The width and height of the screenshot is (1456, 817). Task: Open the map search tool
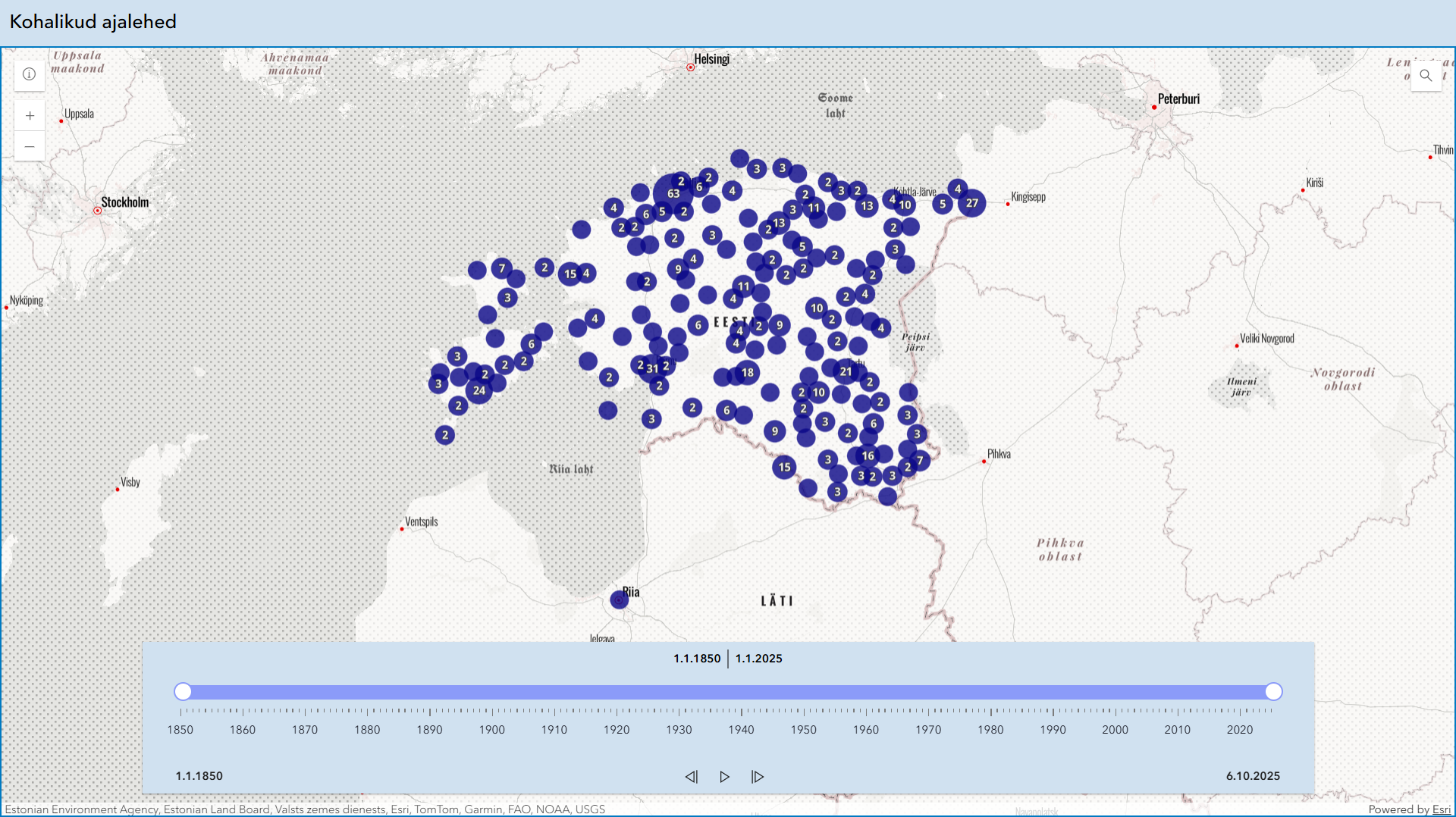1426,75
